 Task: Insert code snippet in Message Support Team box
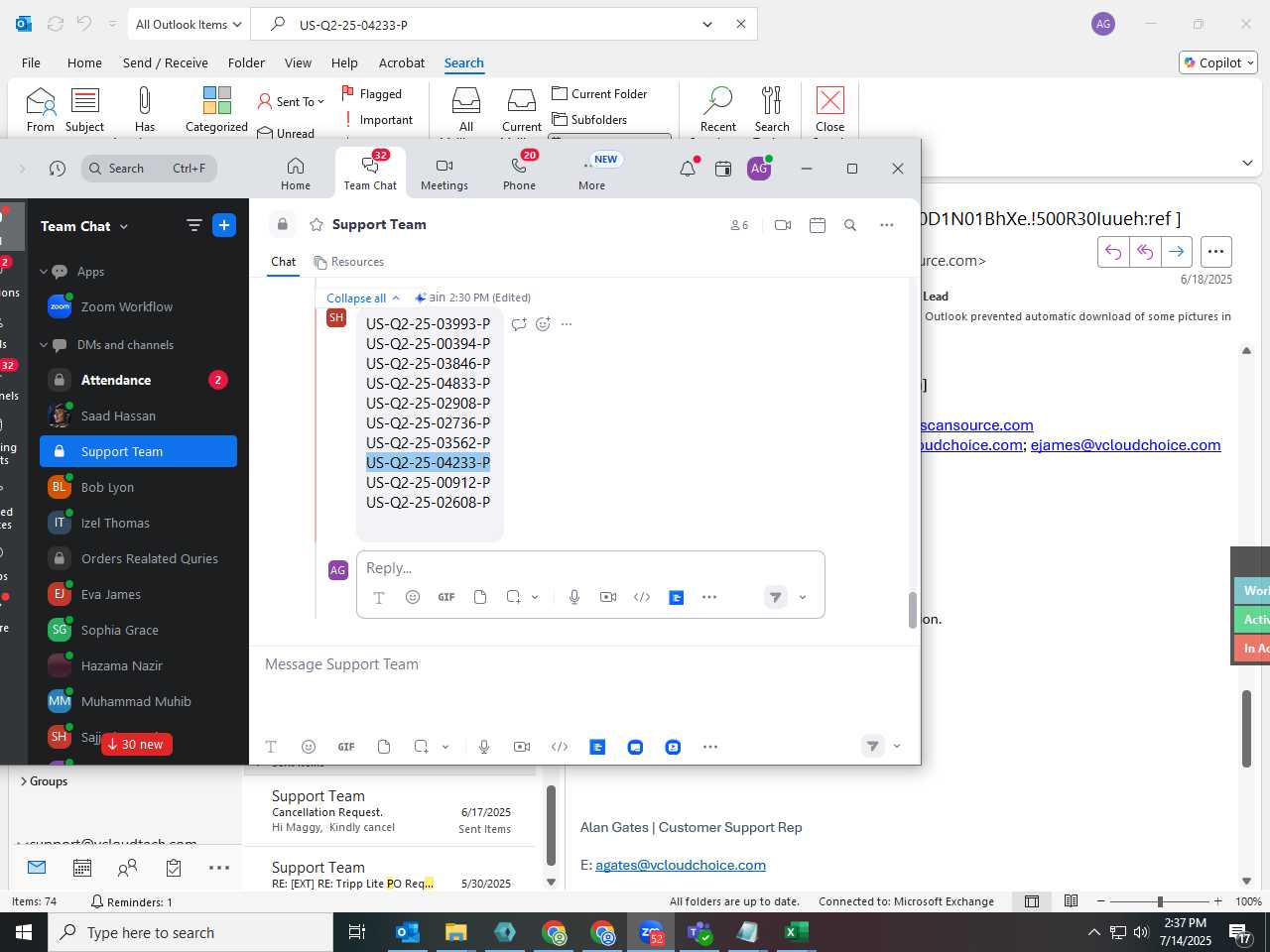[560, 747]
